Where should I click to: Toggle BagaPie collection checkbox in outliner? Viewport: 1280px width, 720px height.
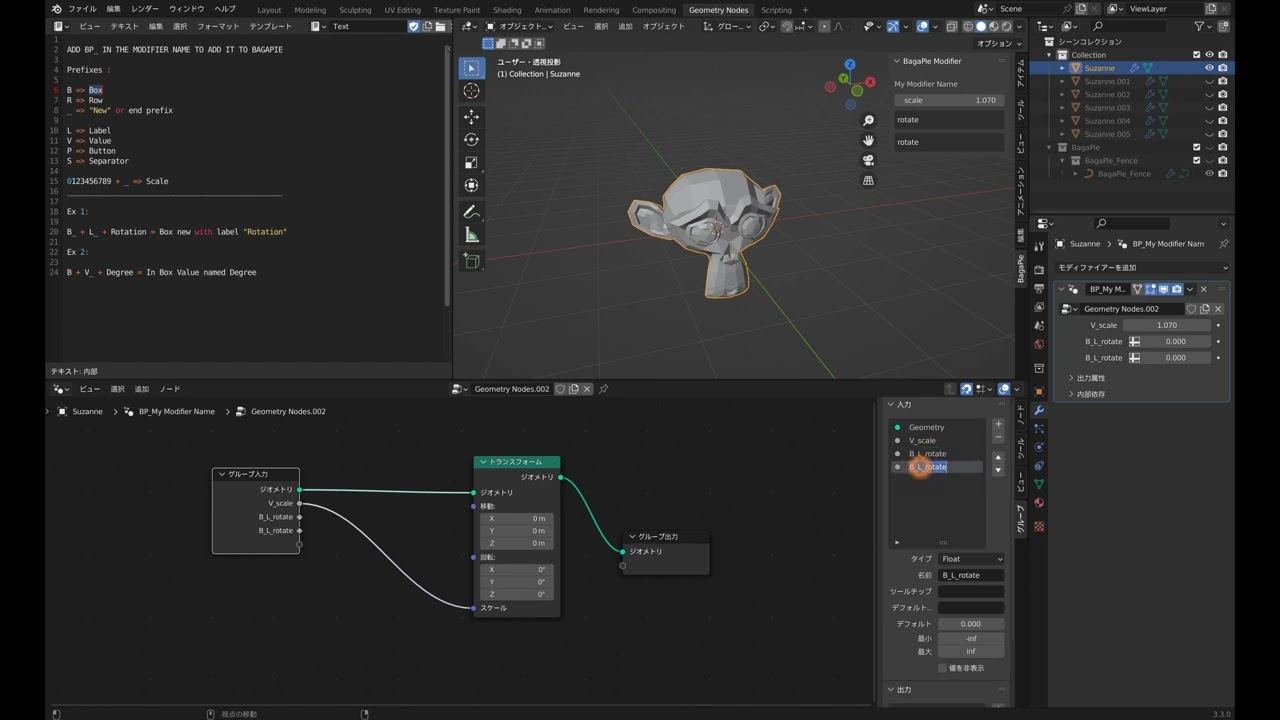coord(1196,147)
